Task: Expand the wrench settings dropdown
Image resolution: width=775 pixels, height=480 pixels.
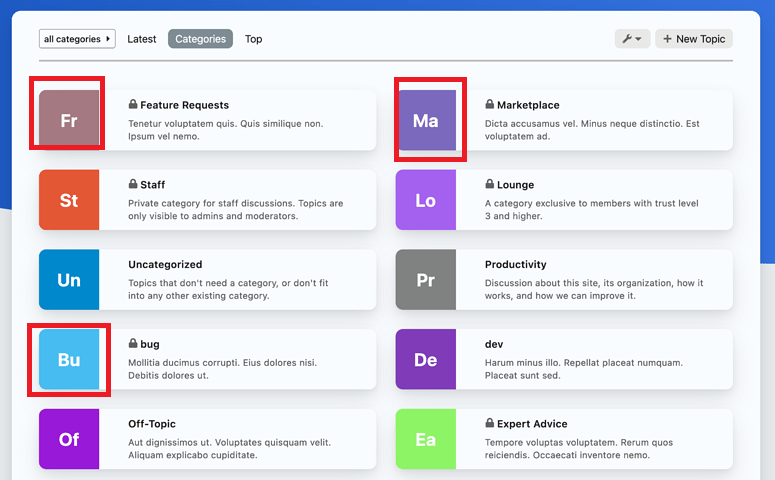Action: click(632, 39)
